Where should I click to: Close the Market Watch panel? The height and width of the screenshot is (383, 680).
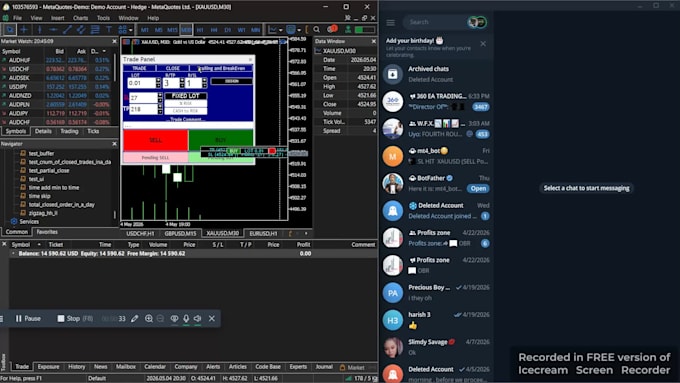114,41
